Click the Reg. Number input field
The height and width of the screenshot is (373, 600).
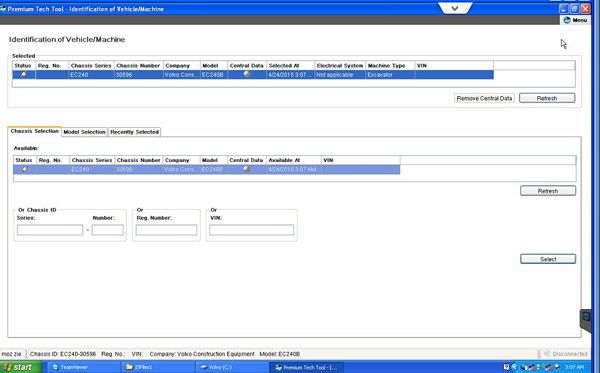[x=166, y=230]
